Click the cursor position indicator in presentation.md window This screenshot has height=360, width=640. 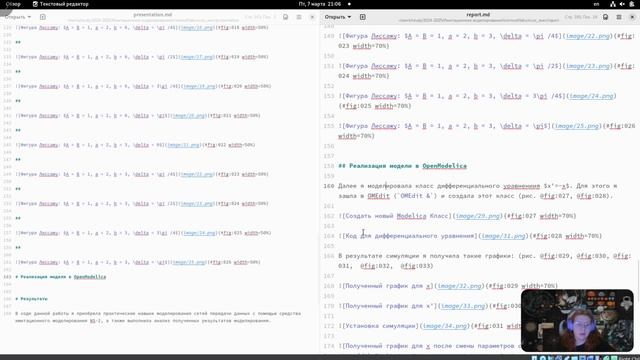coord(260,17)
